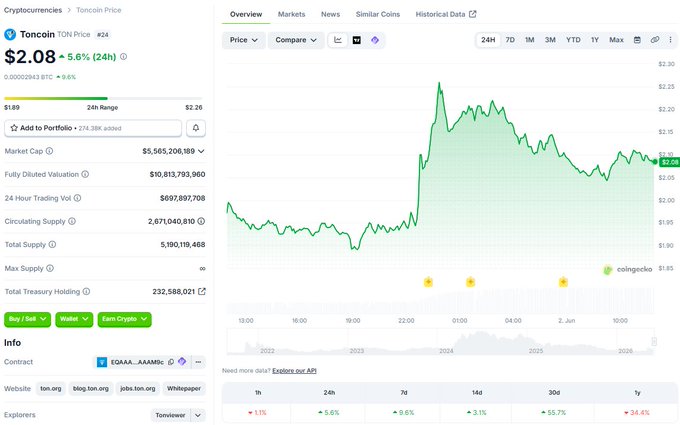Open chart more options vertical dots
680x425 pixels.
point(670,40)
